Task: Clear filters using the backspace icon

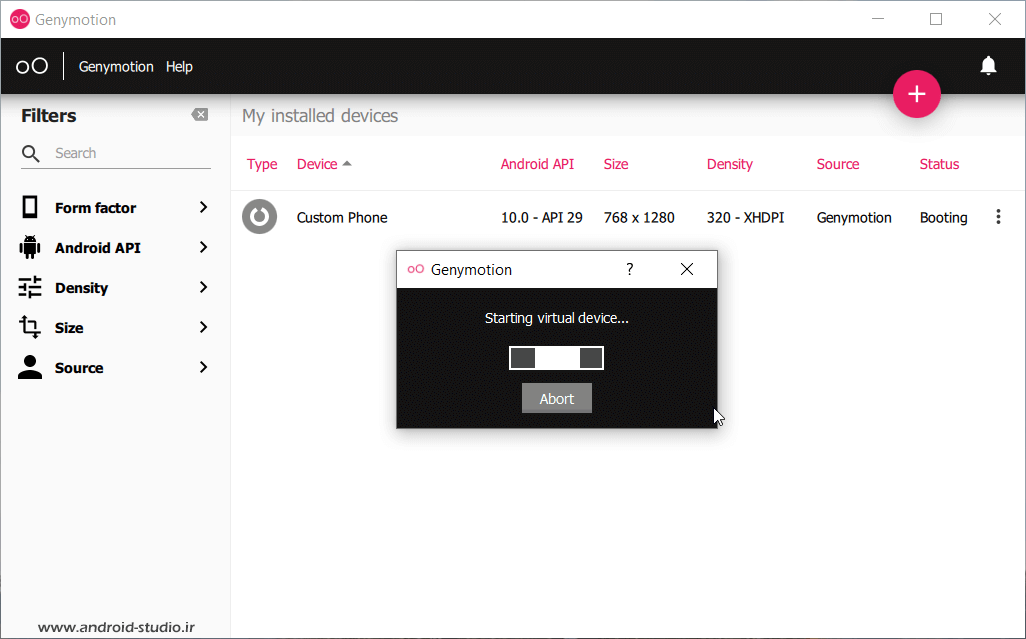Action: pos(200,115)
